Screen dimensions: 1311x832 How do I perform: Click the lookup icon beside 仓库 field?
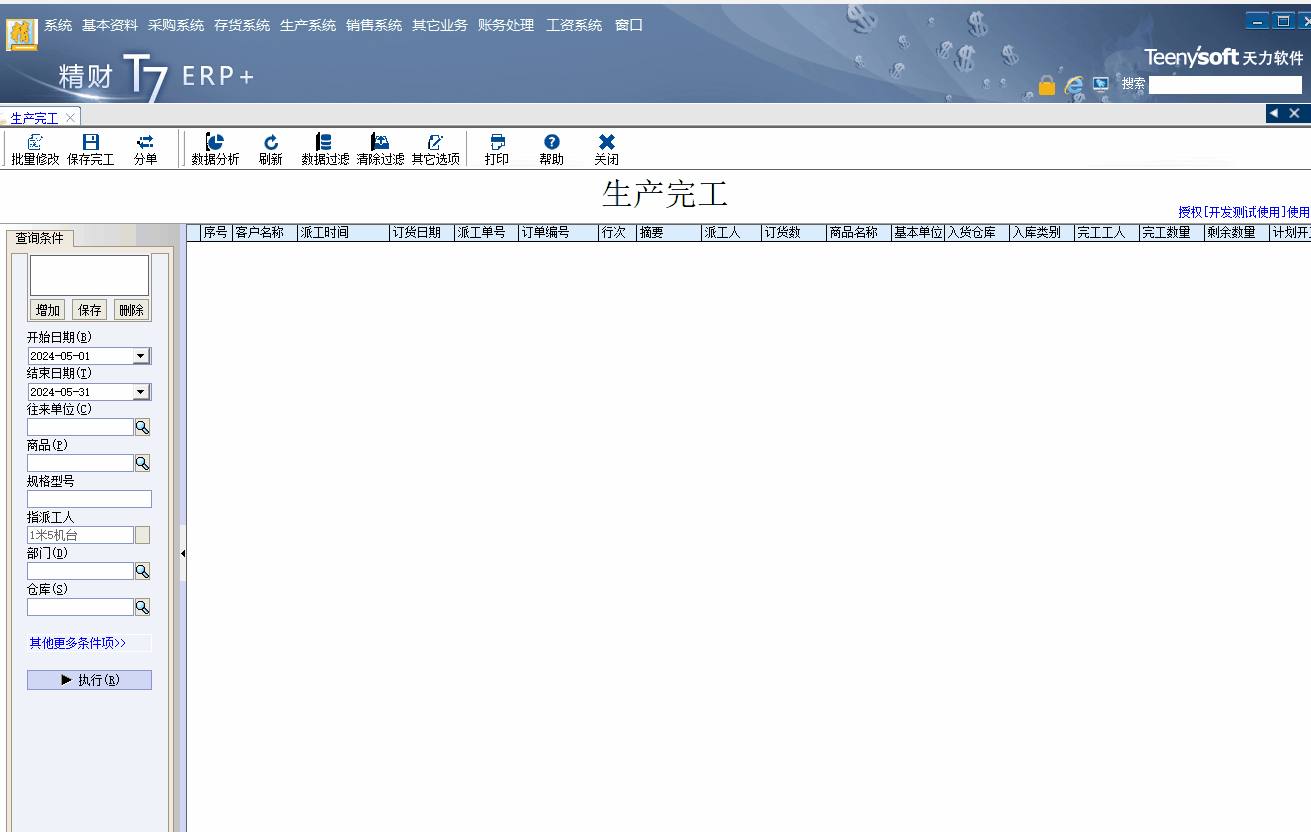click(142, 607)
